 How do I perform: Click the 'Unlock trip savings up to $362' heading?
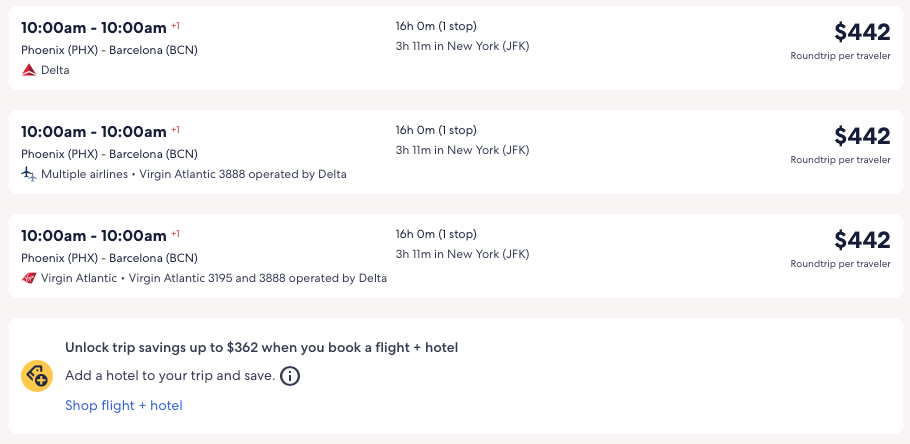(262, 348)
